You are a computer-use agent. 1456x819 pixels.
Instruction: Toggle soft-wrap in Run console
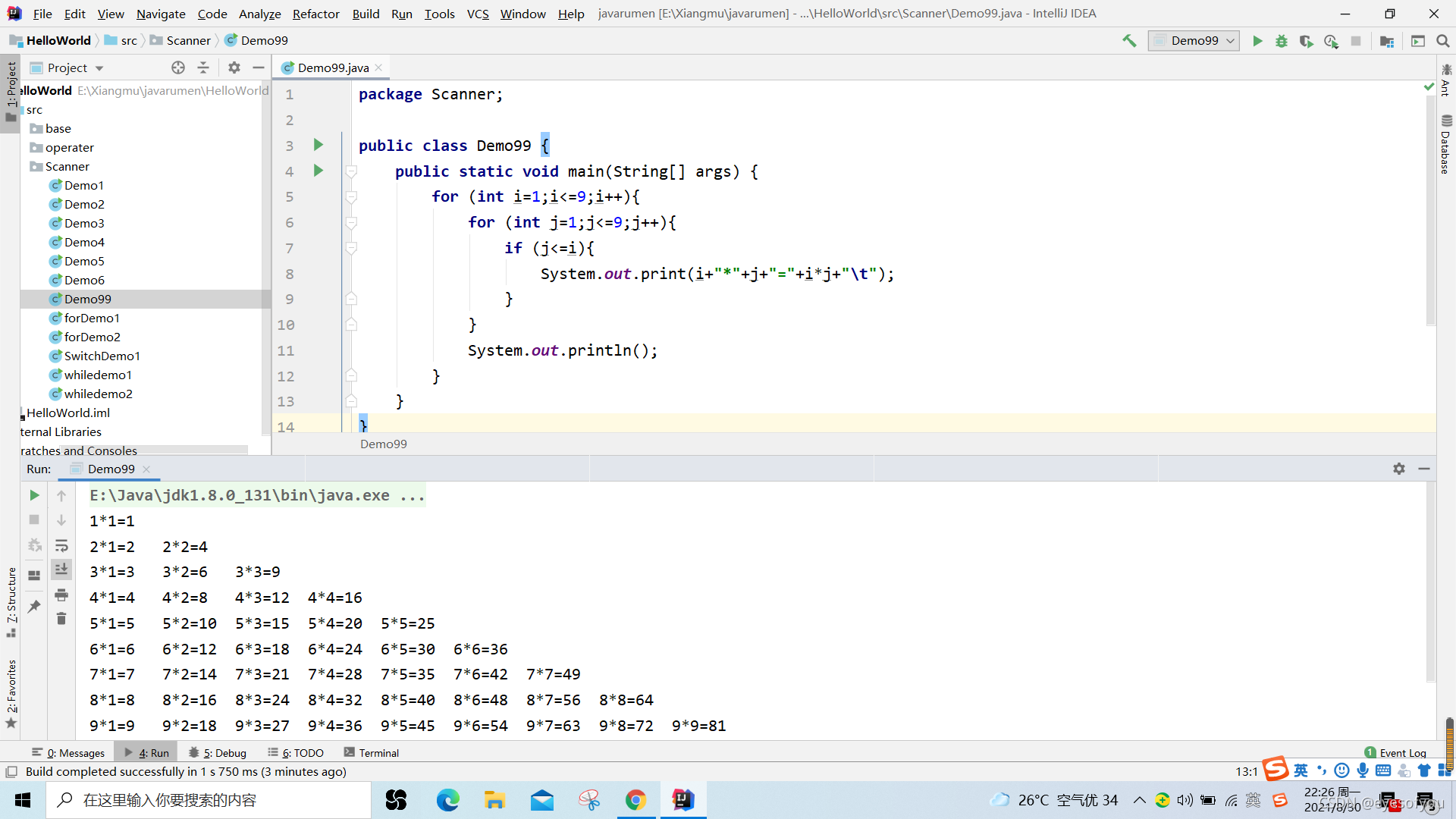pos(61,545)
